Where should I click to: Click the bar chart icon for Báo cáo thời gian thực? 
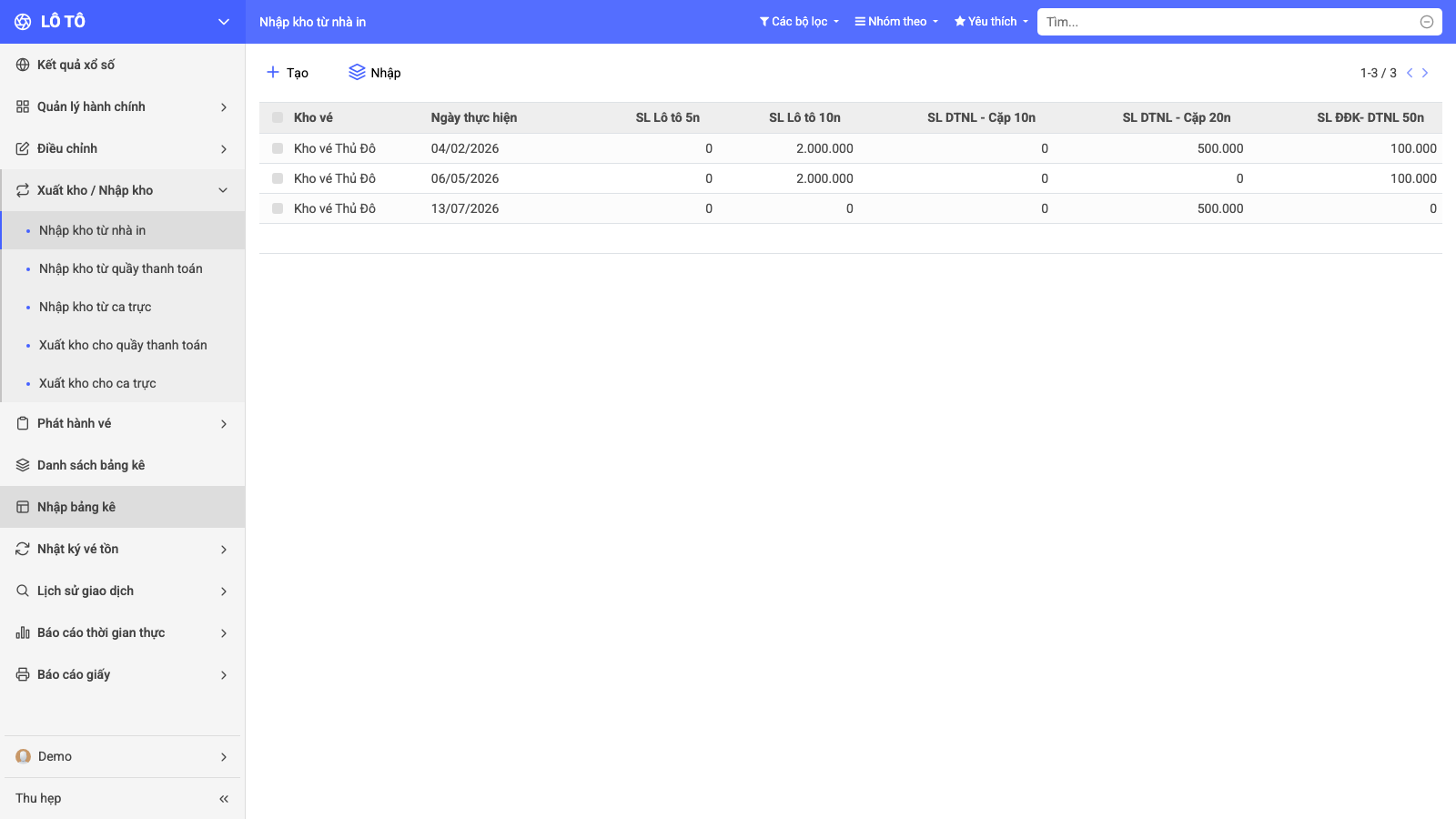(23, 632)
